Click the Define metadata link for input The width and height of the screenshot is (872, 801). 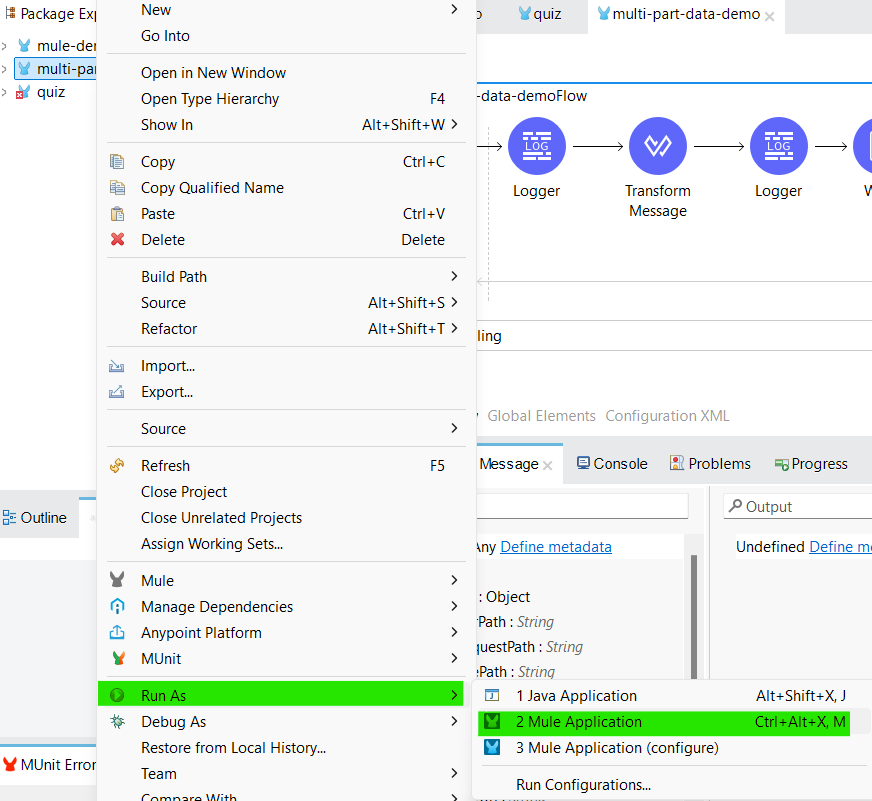click(x=556, y=547)
